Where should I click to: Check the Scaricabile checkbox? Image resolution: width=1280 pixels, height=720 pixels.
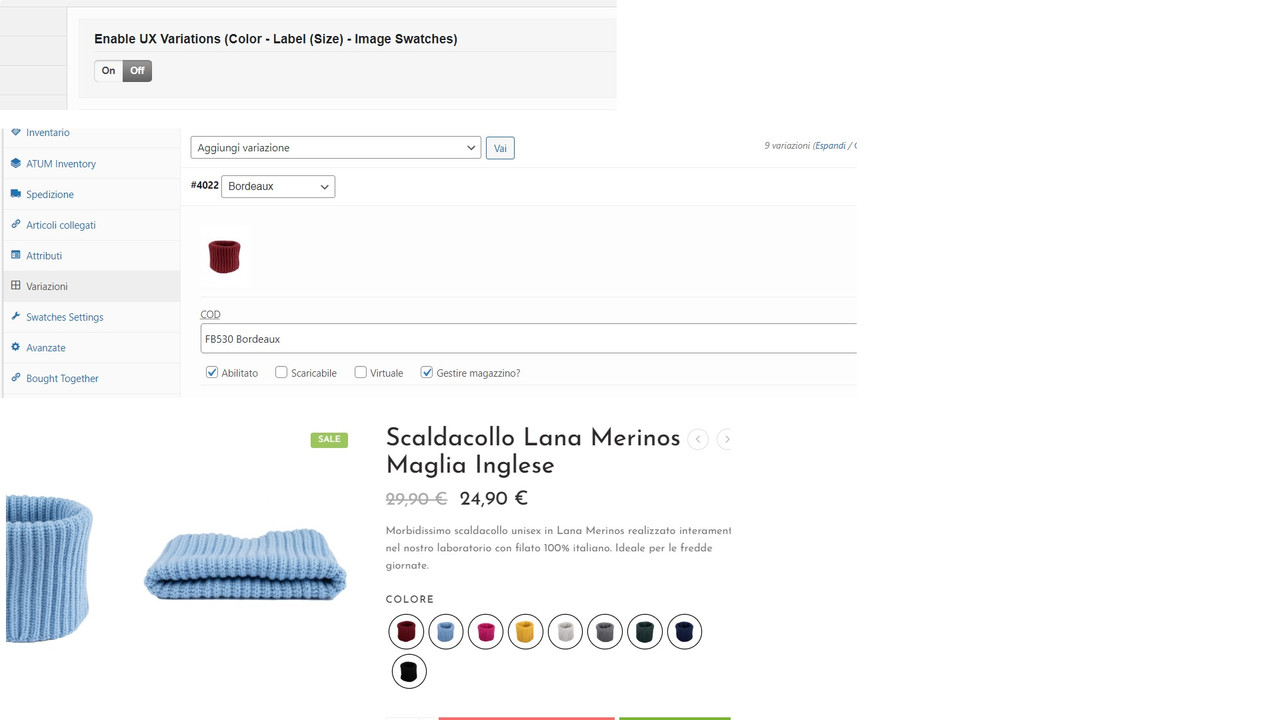coord(281,372)
